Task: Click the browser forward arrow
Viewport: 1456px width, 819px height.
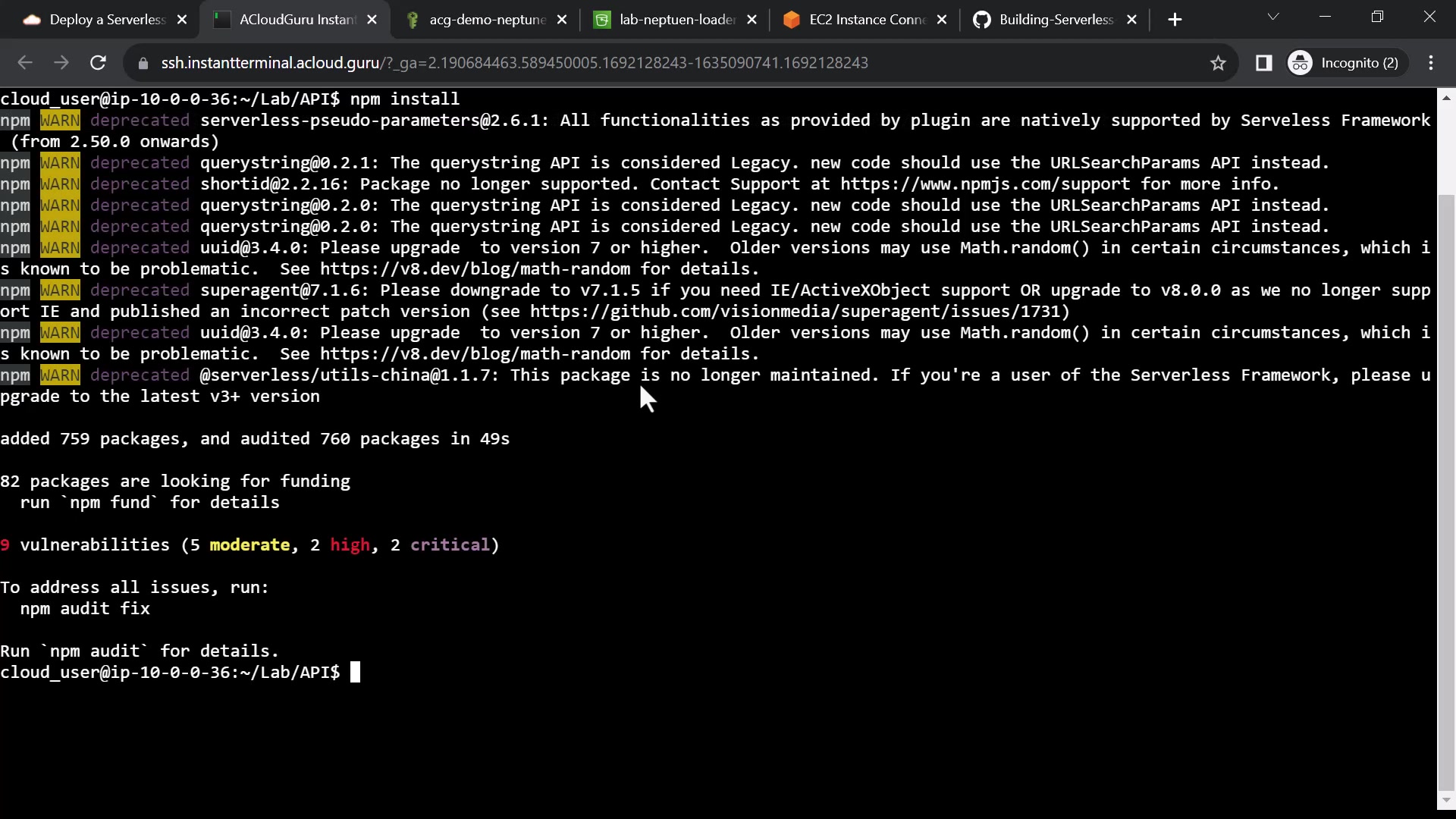Action: click(x=61, y=63)
